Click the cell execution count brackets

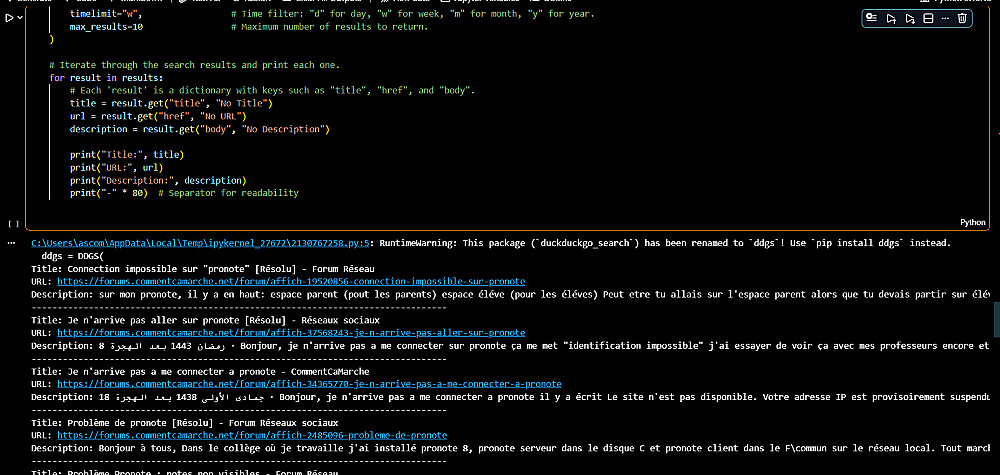[x=13, y=224]
